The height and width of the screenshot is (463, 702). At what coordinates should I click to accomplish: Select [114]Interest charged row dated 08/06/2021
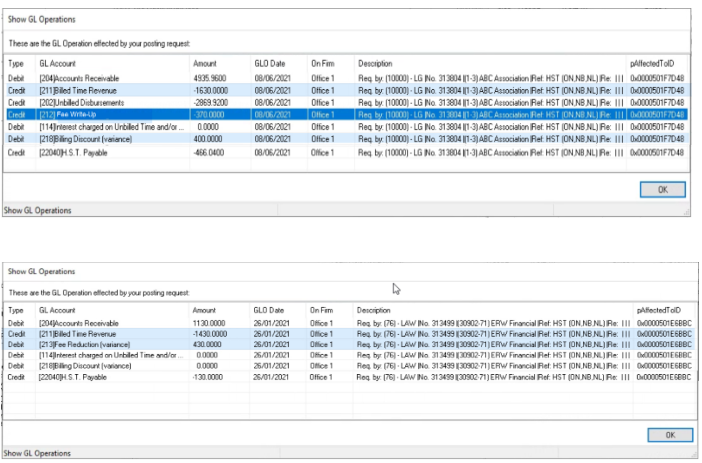tap(346, 127)
